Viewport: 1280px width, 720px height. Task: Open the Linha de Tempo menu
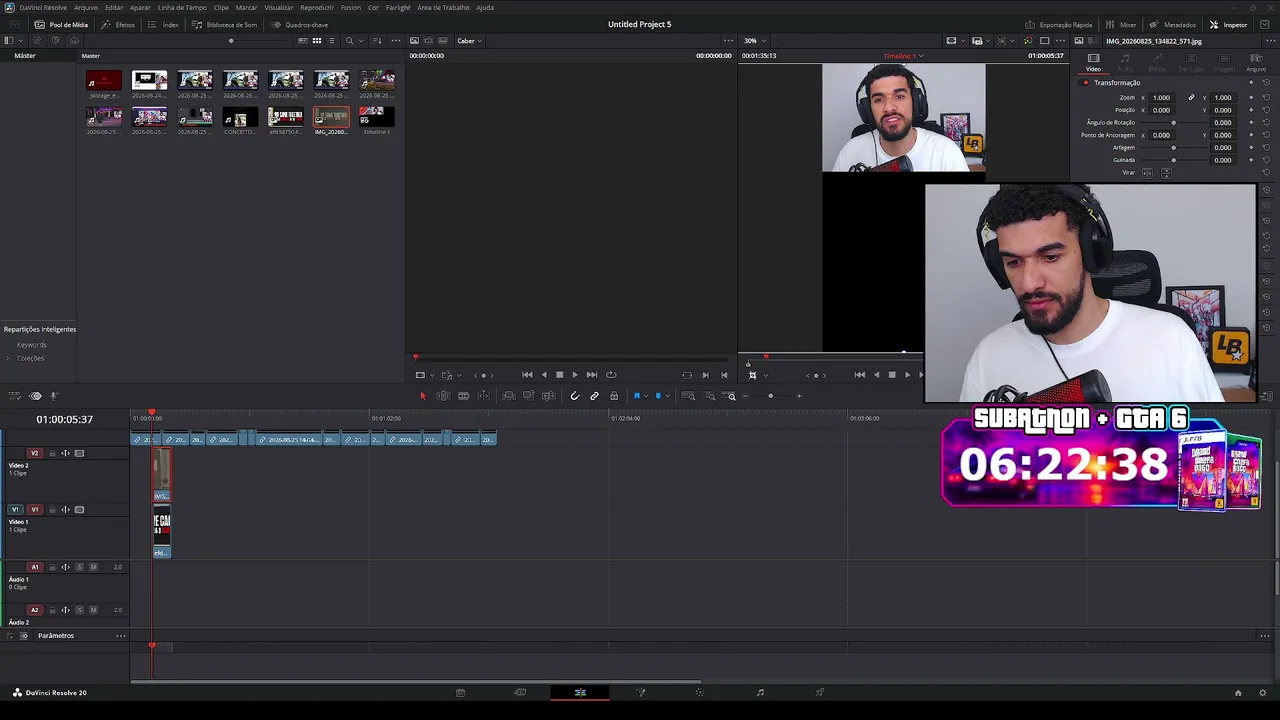point(182,7)
